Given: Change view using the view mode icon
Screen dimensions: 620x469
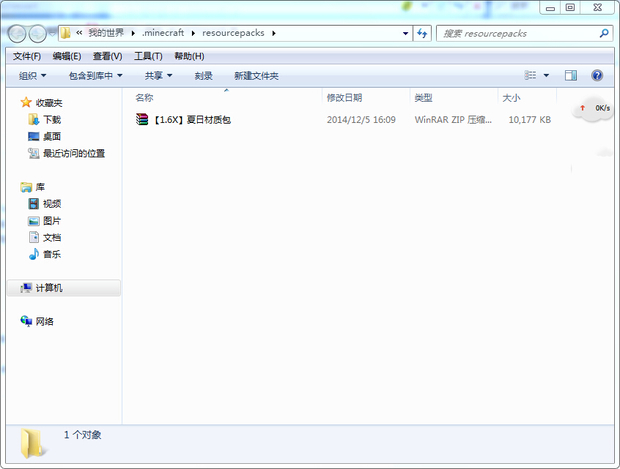Looking at the screenshot, I should (530, 75).
